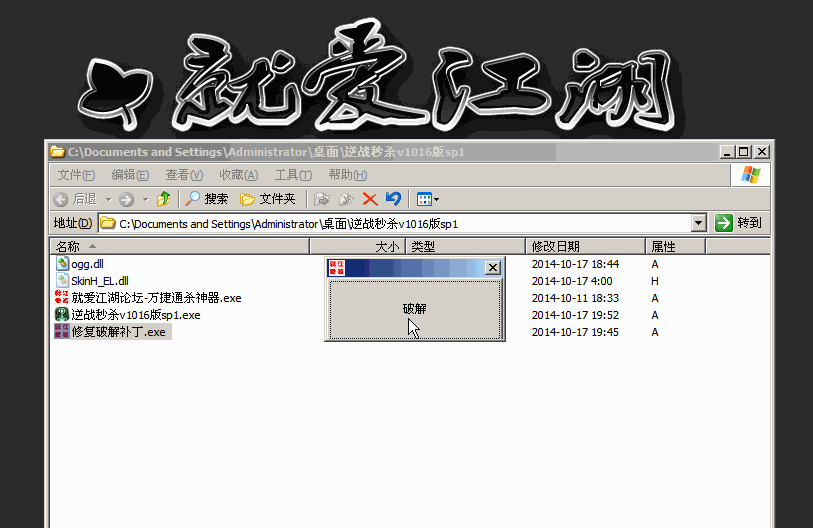Open the Search (搜索) pane
813x528 pixels.
[x=207, y=199]
